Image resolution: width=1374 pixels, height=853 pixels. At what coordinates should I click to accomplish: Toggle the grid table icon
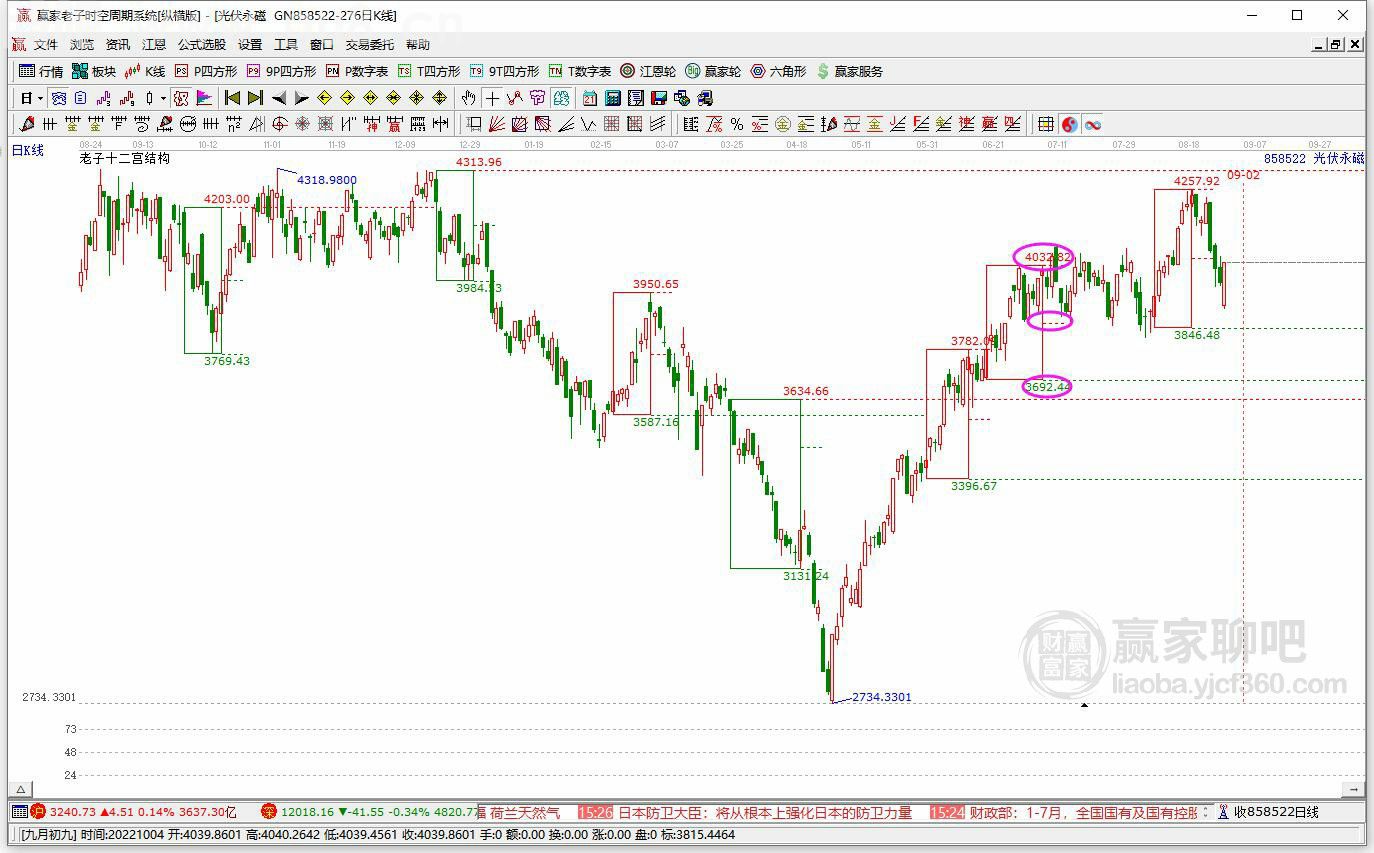1046,124
